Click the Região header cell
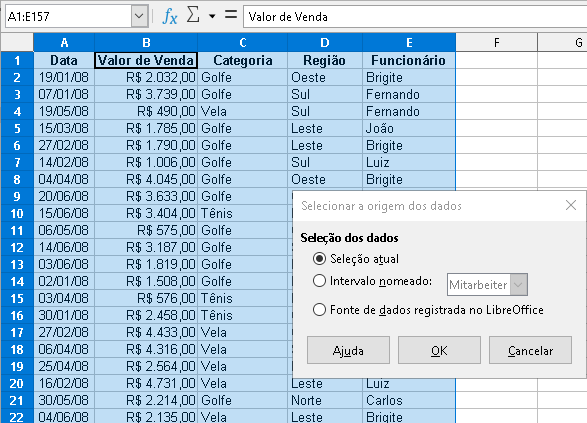The height and width of the screenshot is (423, 587). 325,60
